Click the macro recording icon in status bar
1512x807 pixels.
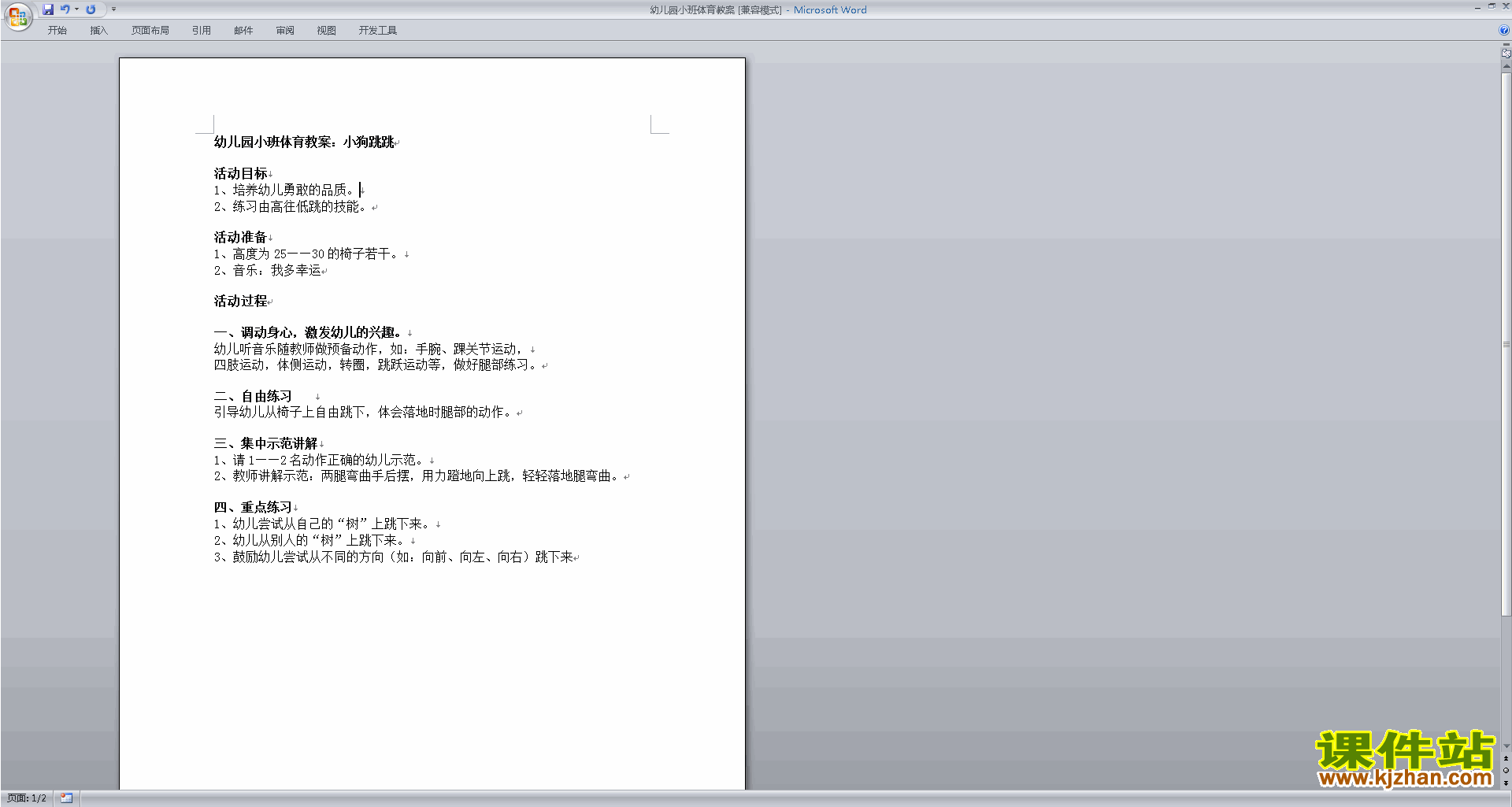pyautogui.click(x=66, y=798)
